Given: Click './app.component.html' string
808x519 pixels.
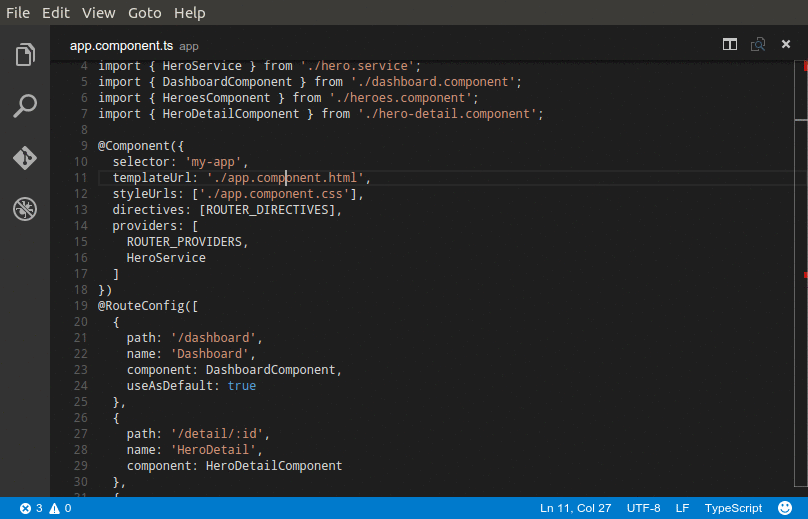Looking at the screenshot, I should pyautogui.click(x=285, y=178).
